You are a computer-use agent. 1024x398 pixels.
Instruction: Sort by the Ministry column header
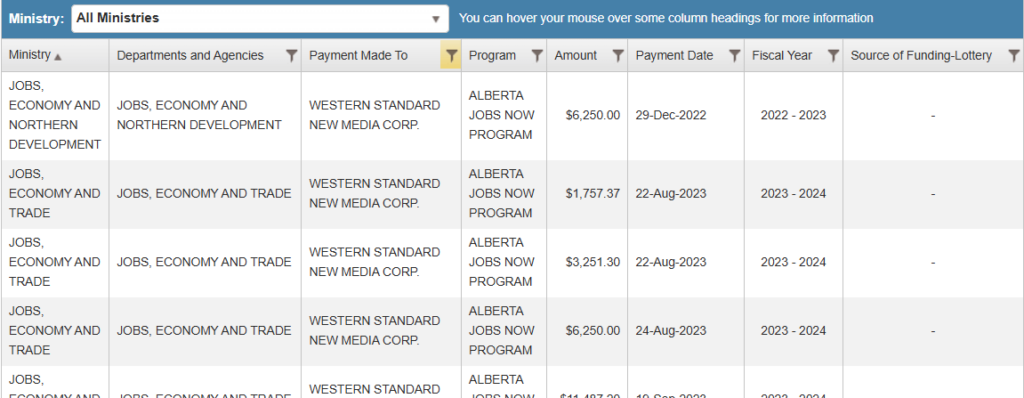pos(29,56)
